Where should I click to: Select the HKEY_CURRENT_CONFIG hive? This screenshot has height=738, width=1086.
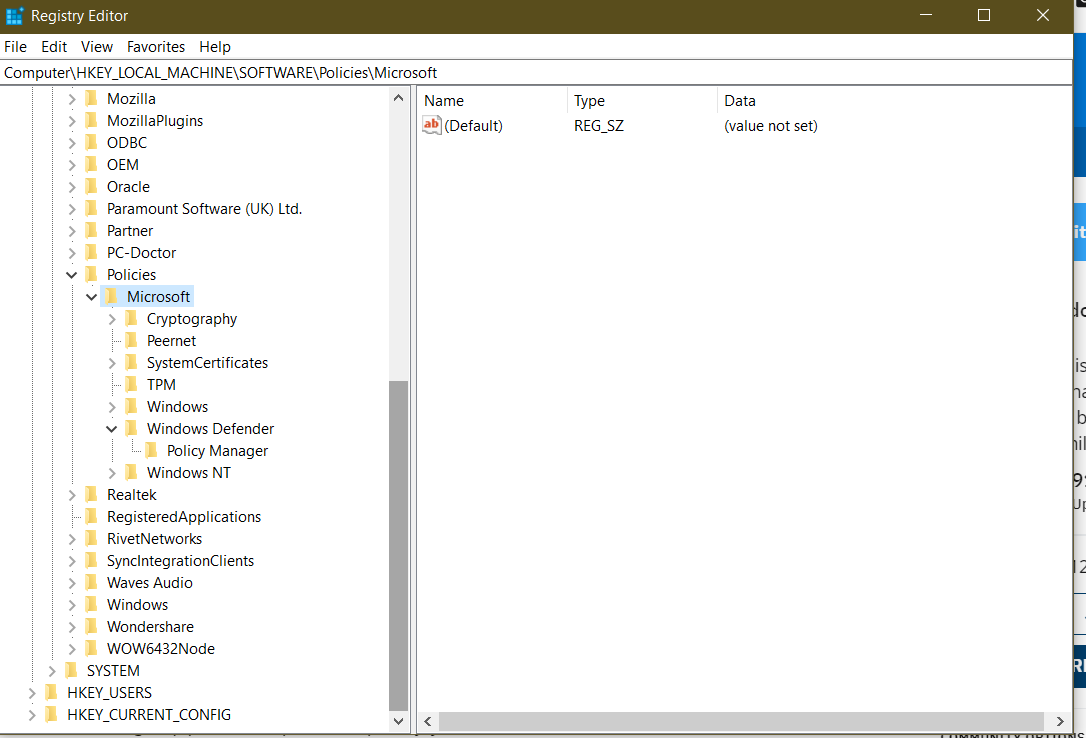pyautogui.click(x=149, y=715)
